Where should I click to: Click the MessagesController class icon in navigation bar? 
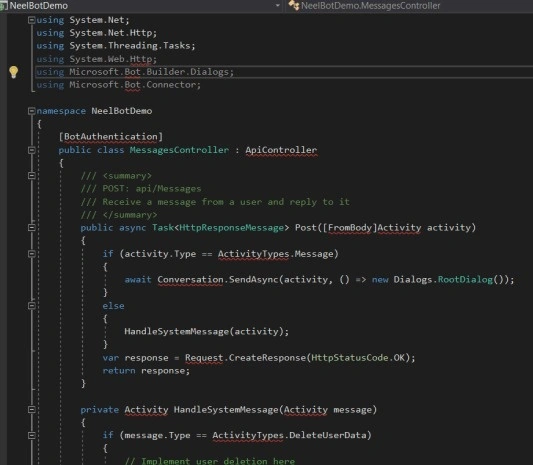tap(293, 5)
